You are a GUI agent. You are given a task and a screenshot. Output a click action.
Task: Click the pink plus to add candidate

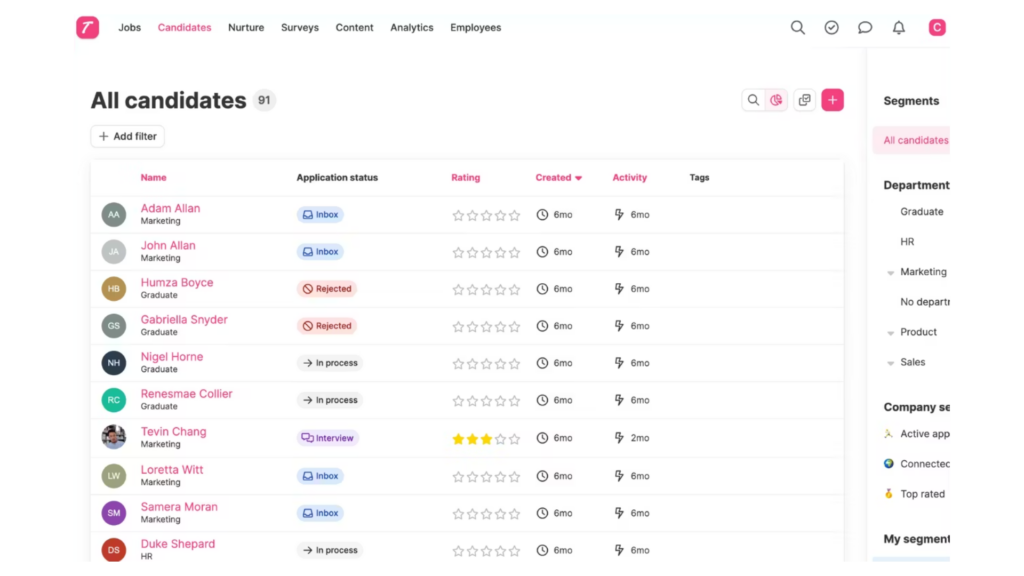tap(832, 100)
